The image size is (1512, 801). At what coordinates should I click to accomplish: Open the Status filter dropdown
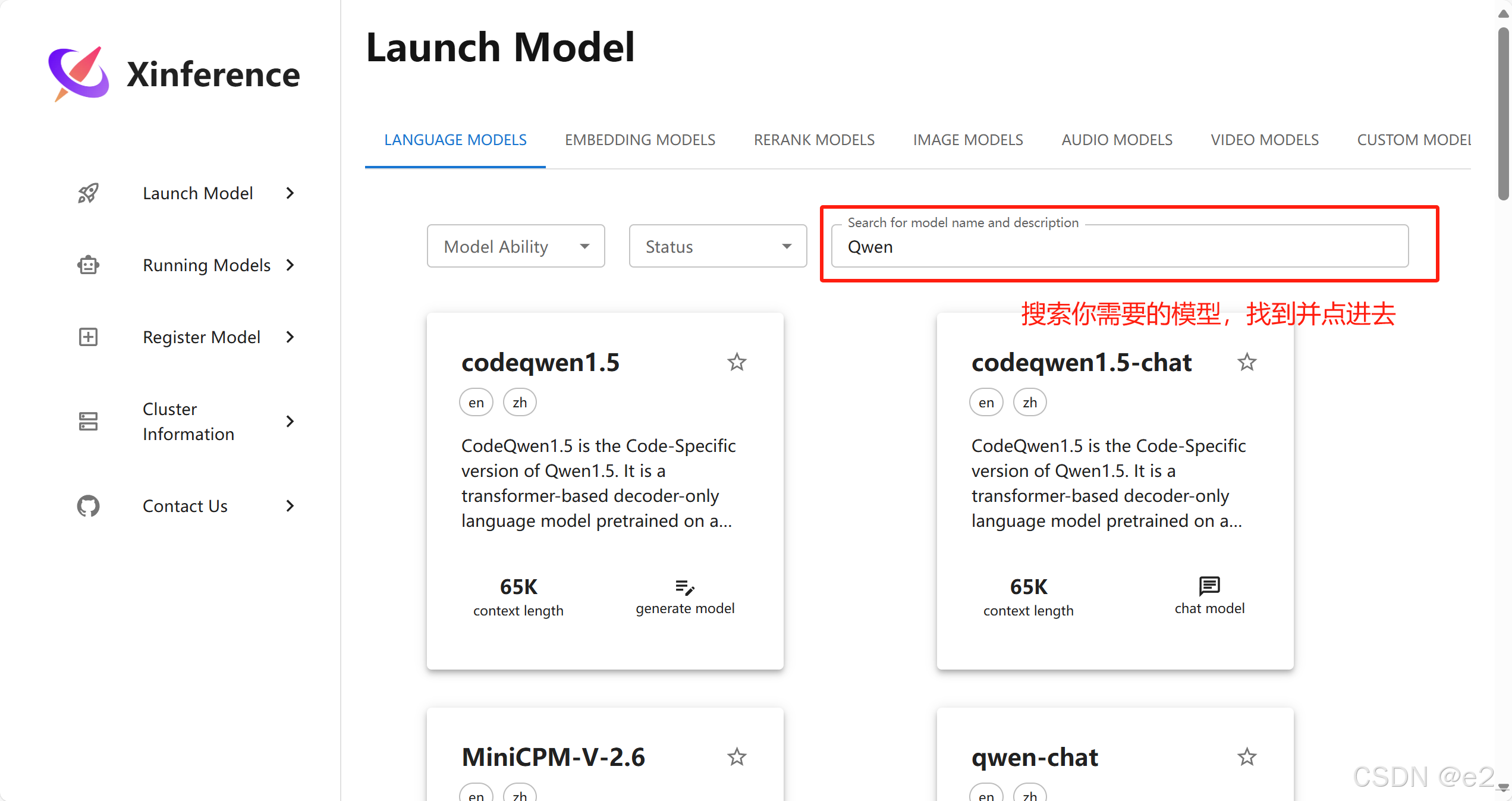point(718,246)
